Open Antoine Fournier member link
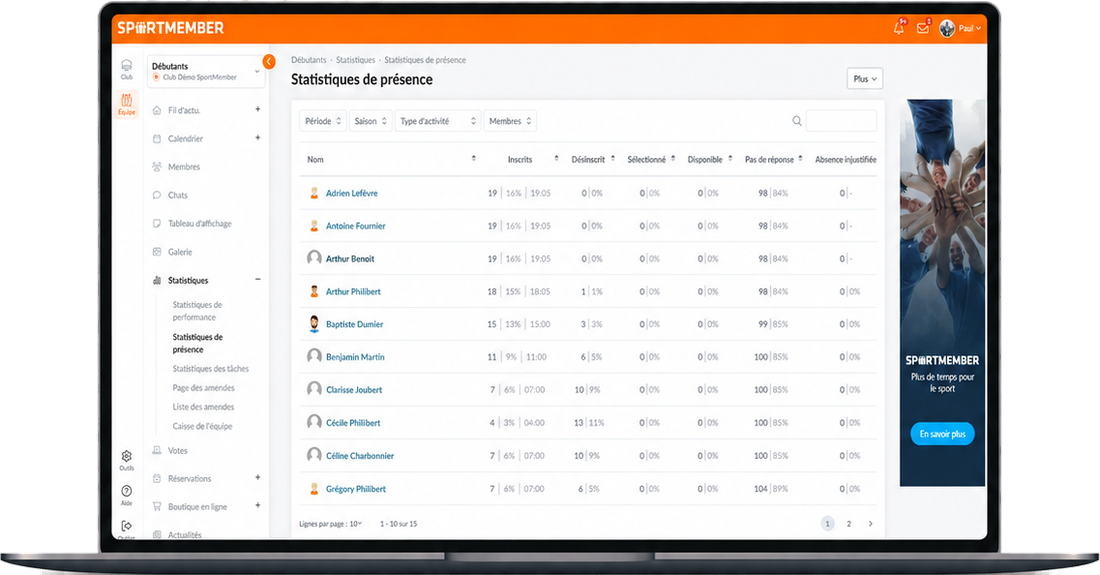Image resolution: width=1100 pixels, height=575 pixels. click(356, 226)
